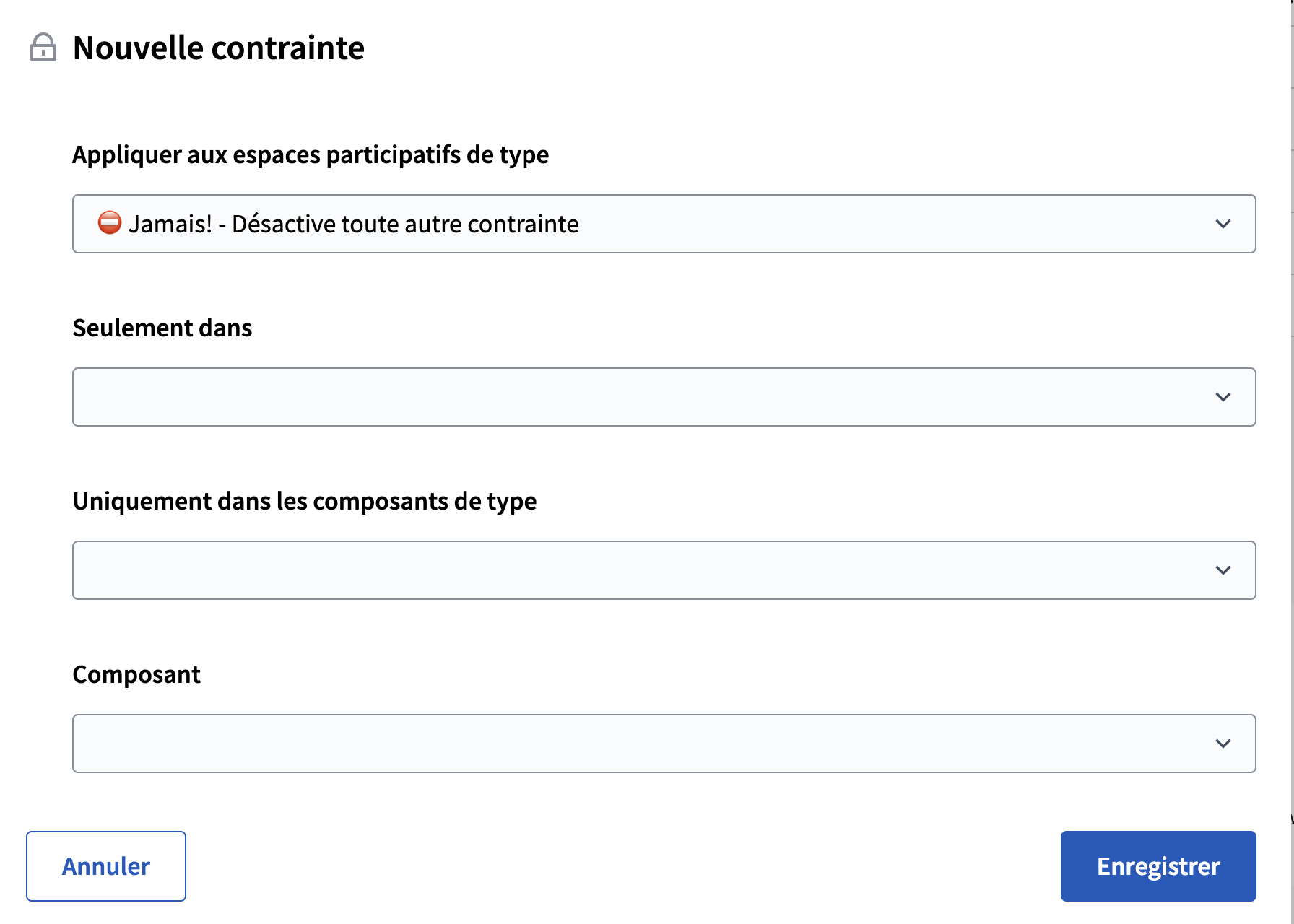The height and width of the screenshot is (924, 1294).
Task: Click the chevron arrow of the Jamais! dropdown
Action: (1223, 224)
